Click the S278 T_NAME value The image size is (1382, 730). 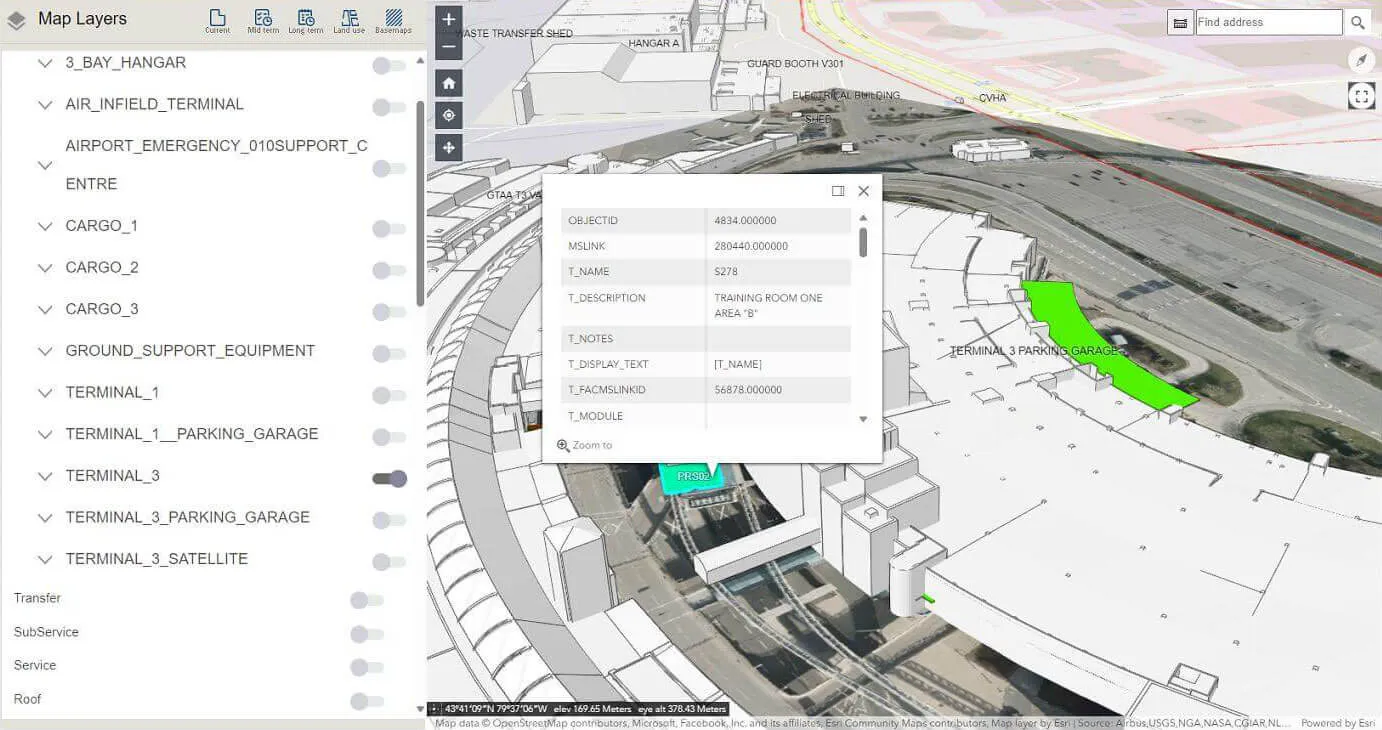click(725, 272)
